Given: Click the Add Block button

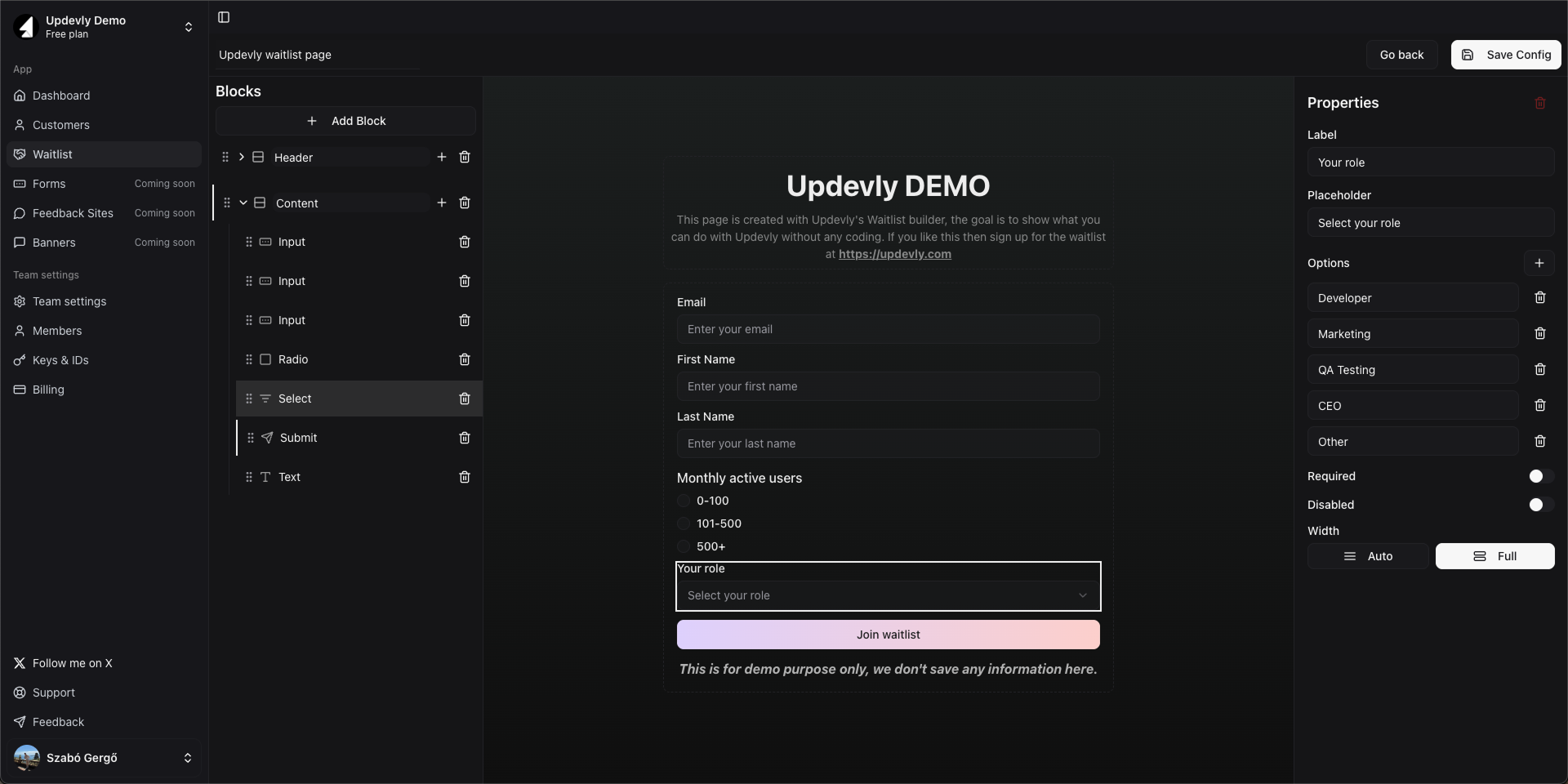Looking at the screenshot, I should 345,121.
